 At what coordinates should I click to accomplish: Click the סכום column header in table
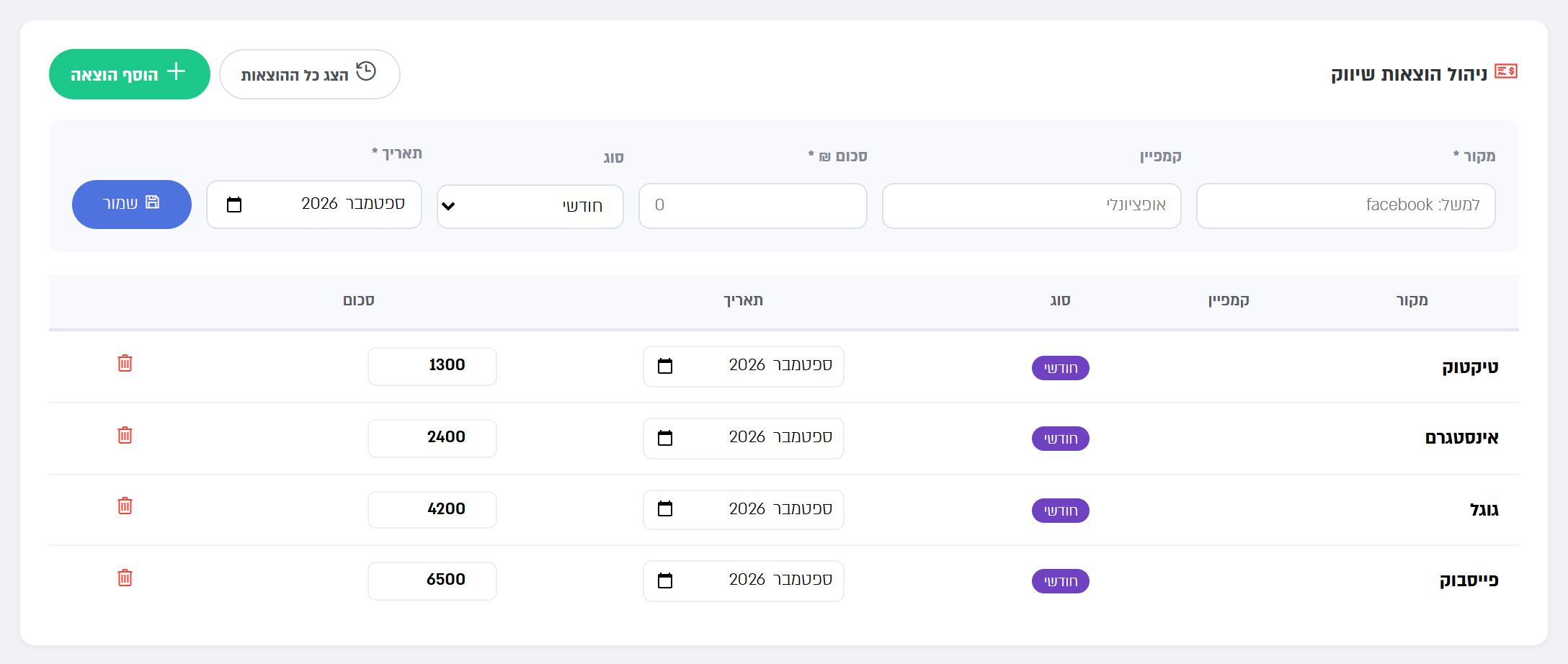tap(359, 300)
